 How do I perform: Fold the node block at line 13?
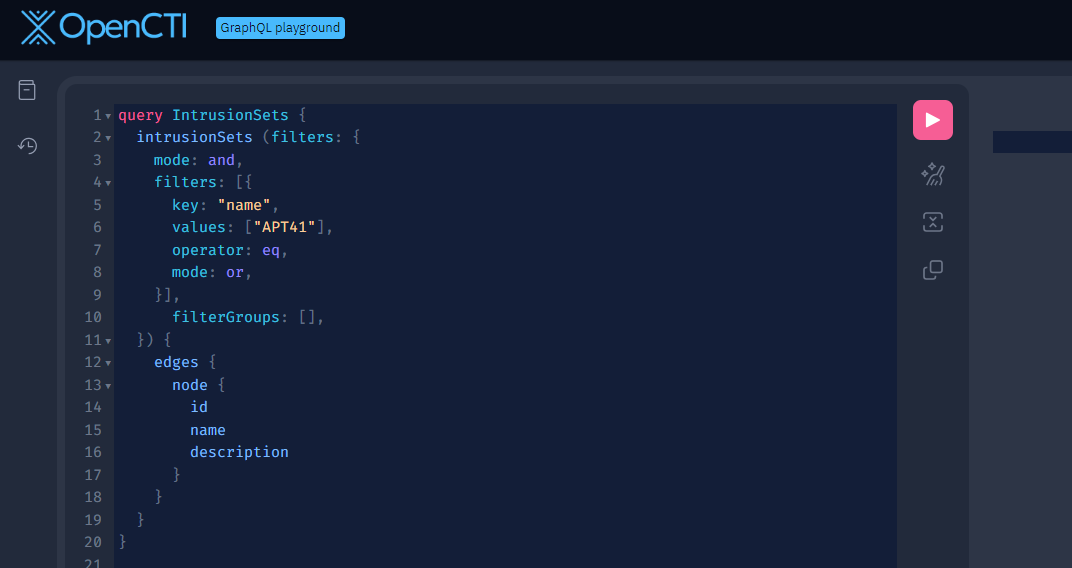pyautogui.click(x=108, y=386)
